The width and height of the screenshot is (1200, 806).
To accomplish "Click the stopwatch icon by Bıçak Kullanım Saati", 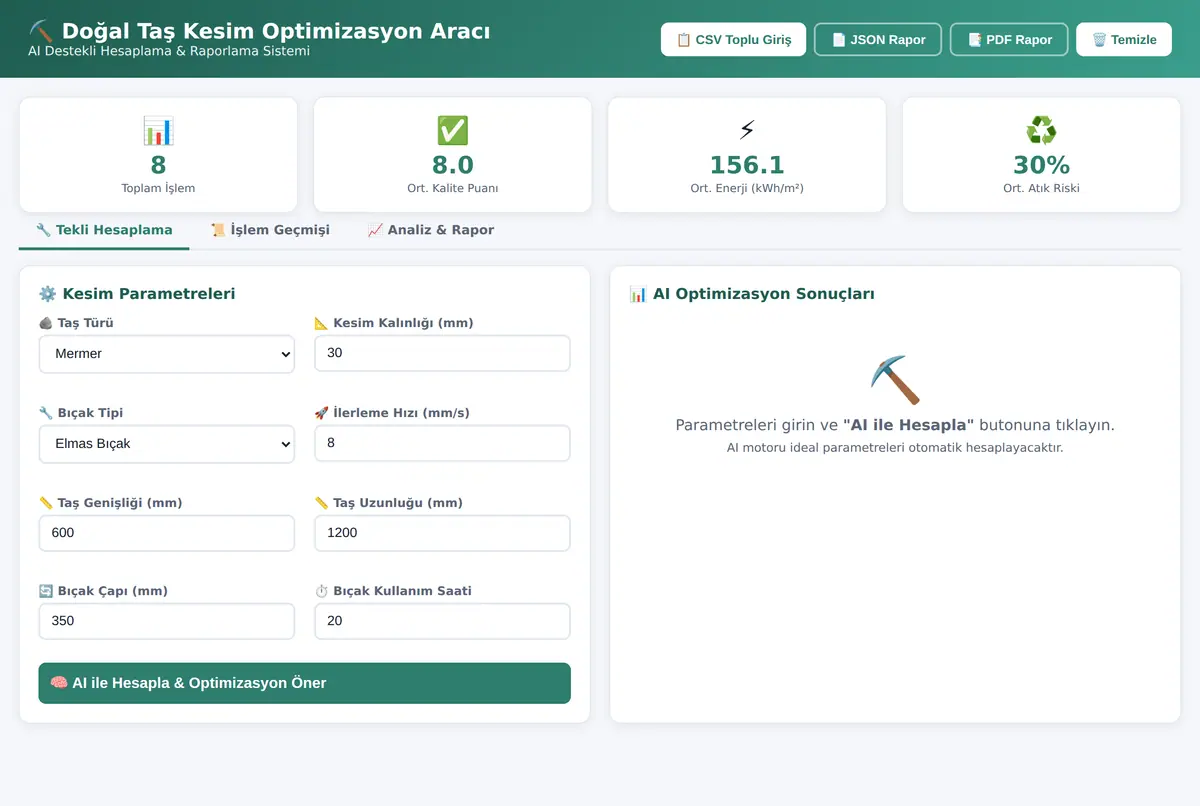I will pyautogui.click(x=321, y=591).
